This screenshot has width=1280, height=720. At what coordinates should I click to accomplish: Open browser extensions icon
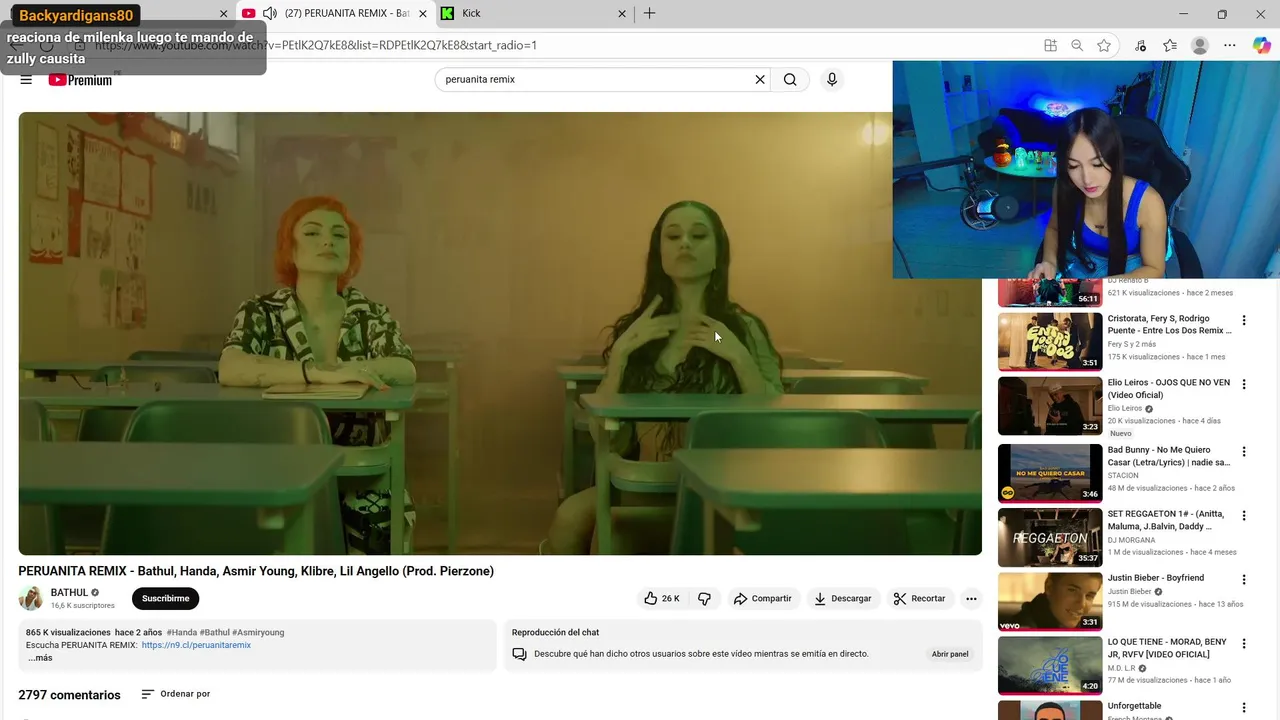coord(1141,45)
